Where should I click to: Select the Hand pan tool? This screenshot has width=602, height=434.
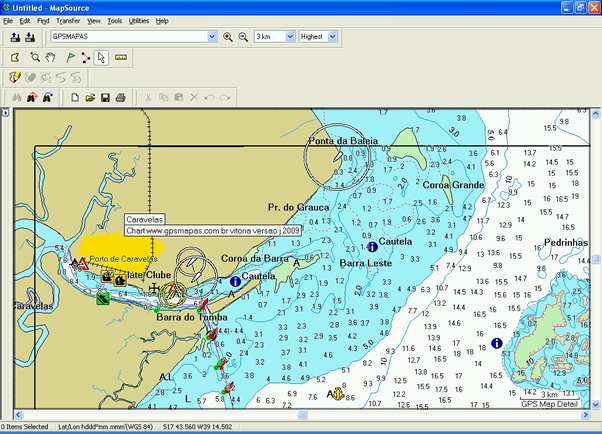(50, 58)
